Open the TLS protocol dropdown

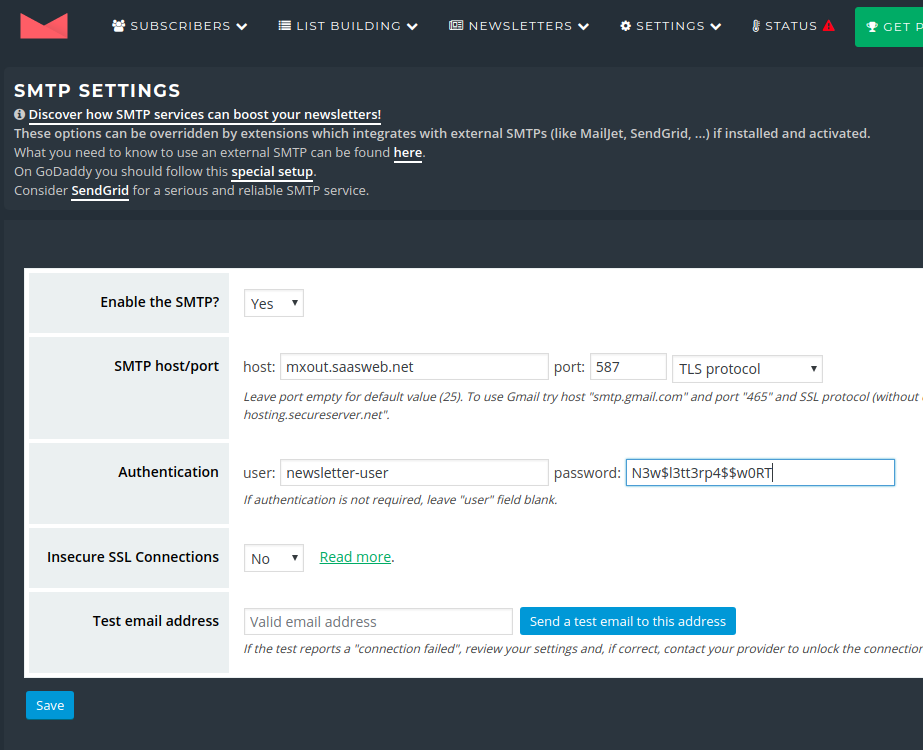[747, 369]
